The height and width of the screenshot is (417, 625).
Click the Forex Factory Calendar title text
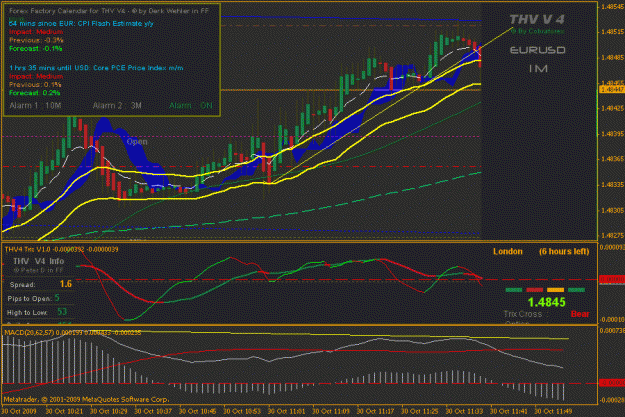click(x=108, y=11)
